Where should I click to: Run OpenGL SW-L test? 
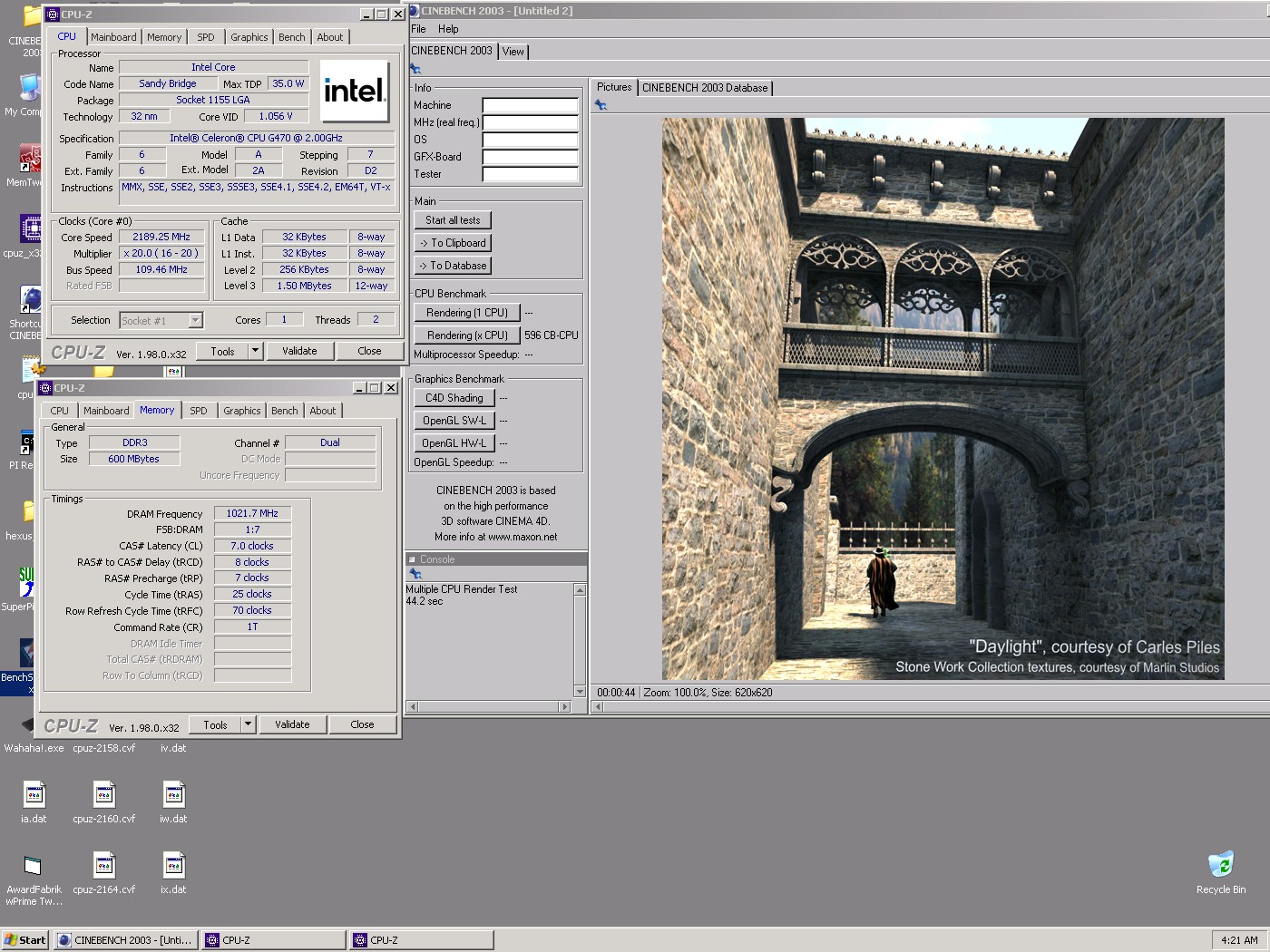coord(454,421)
